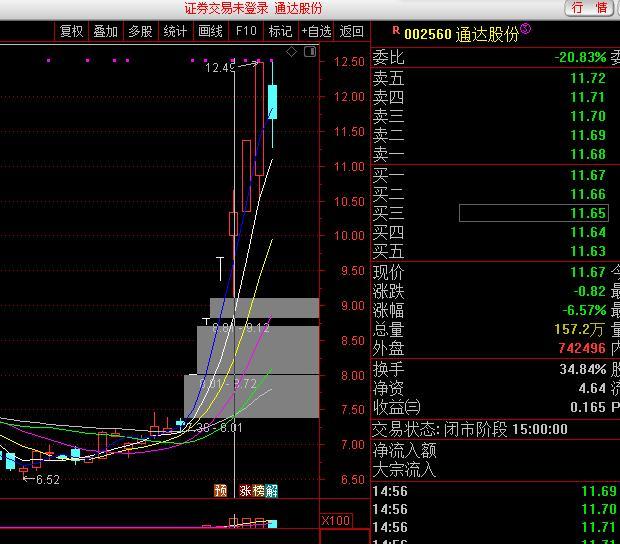The height and width of the screenshot is (544, 620).
Task: Click the red R marker beside stock code
Action: pyautogui.click(x=396, y=30)
